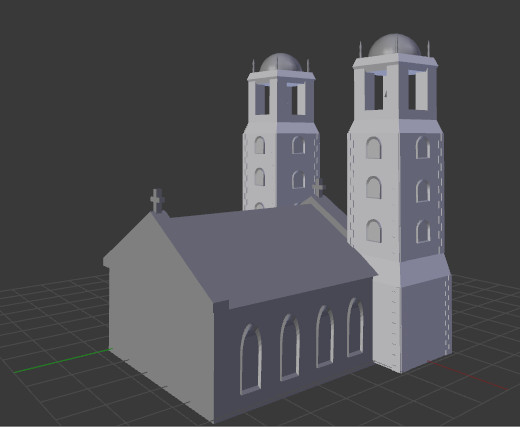Select the nave arched window nearest the front gable
Image resolution: width=520 pixels, height=427 pixels.
[250, 359]
